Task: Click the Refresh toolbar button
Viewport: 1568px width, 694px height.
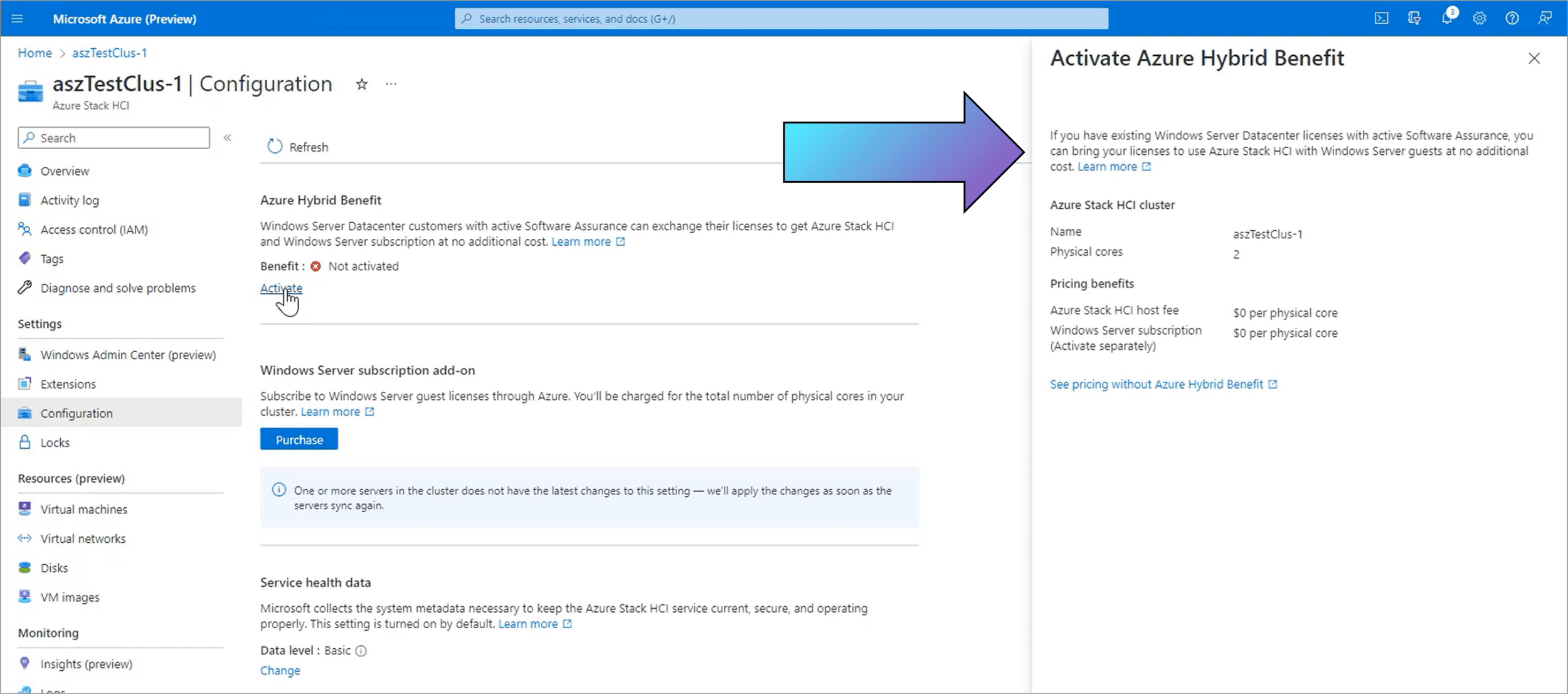Action: coord(297,147)
